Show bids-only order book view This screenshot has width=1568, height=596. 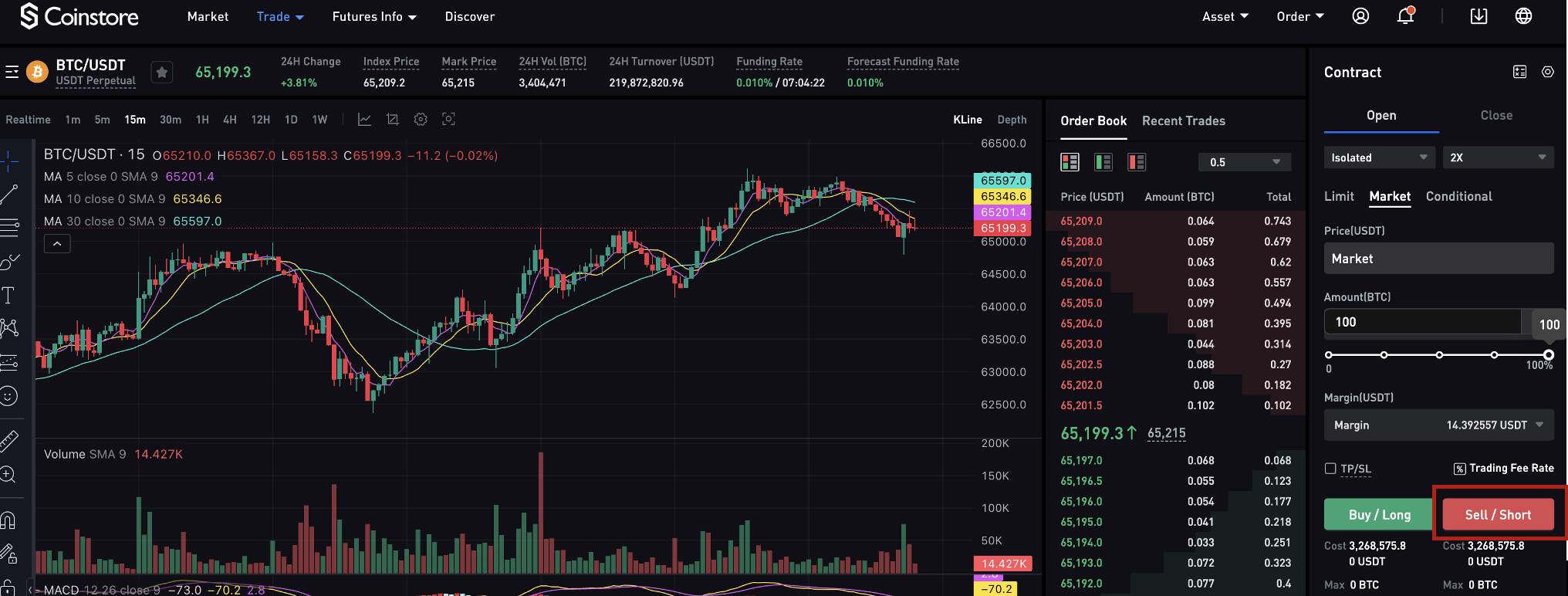click(x=1103, y=161)
